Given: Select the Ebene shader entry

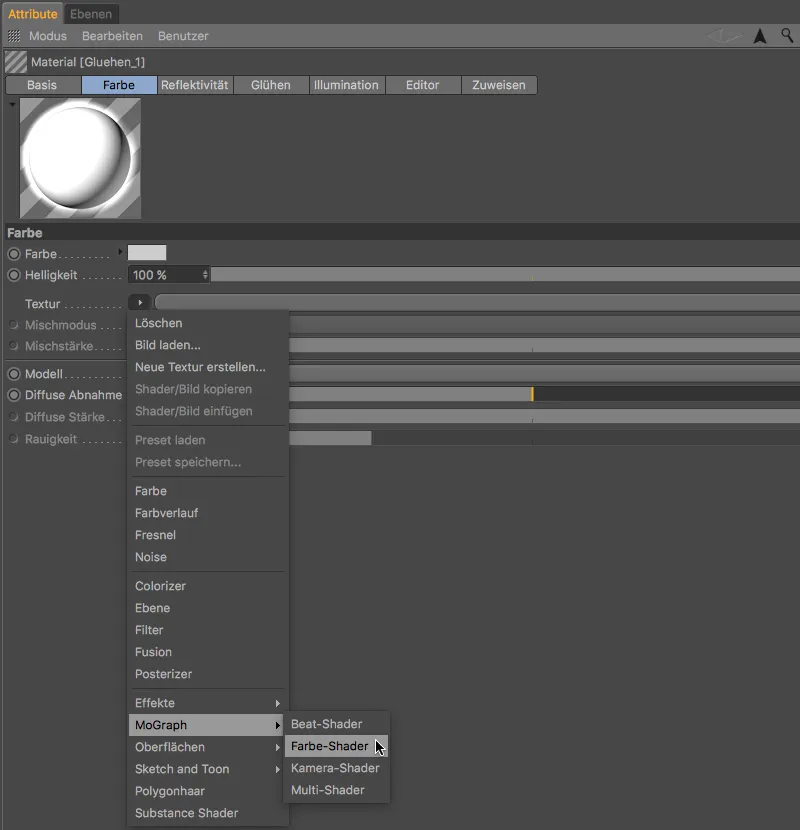Looking at the screenshot, I should tap(208, 608).
